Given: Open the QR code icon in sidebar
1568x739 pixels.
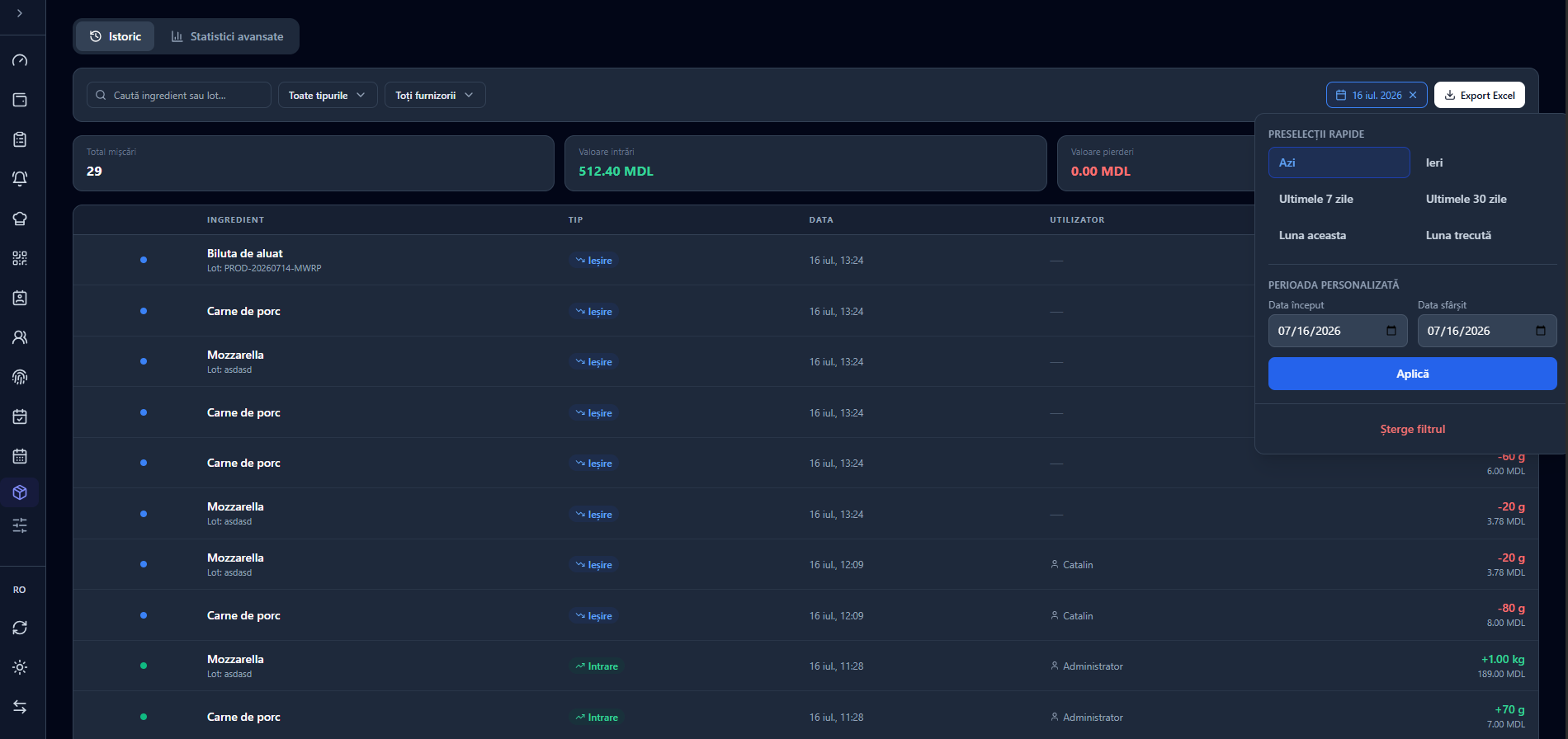Looking at the screenshot, I should tap(20, 258).
